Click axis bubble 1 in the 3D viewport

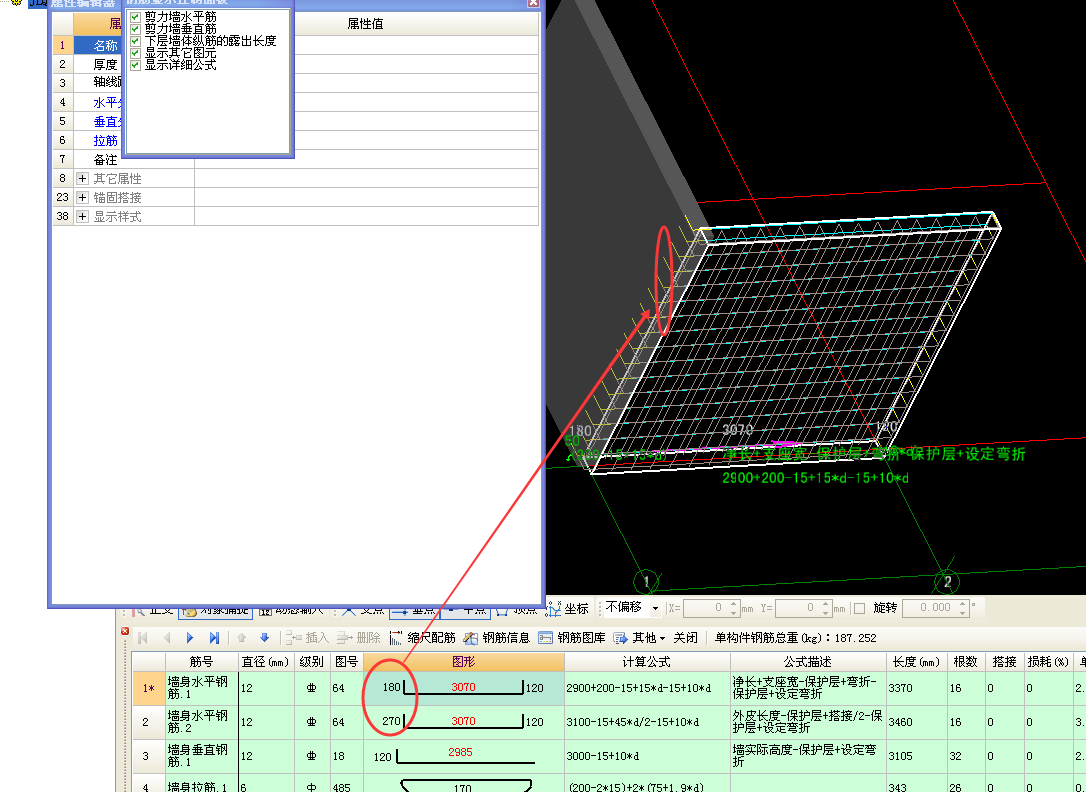[646, 582]
